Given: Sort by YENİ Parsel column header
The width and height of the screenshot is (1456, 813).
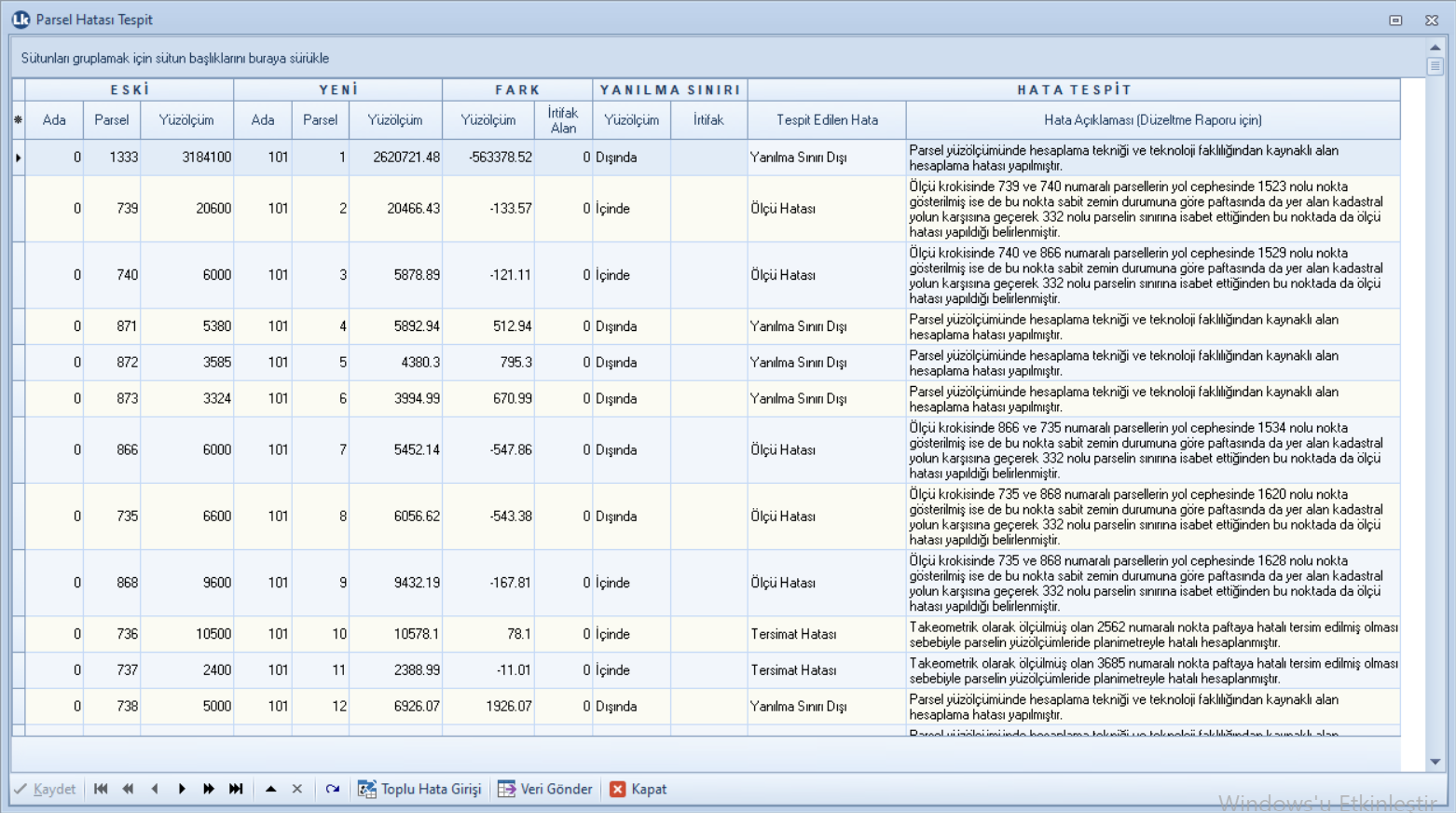Looking at the screenshot, I should (321, 120).
